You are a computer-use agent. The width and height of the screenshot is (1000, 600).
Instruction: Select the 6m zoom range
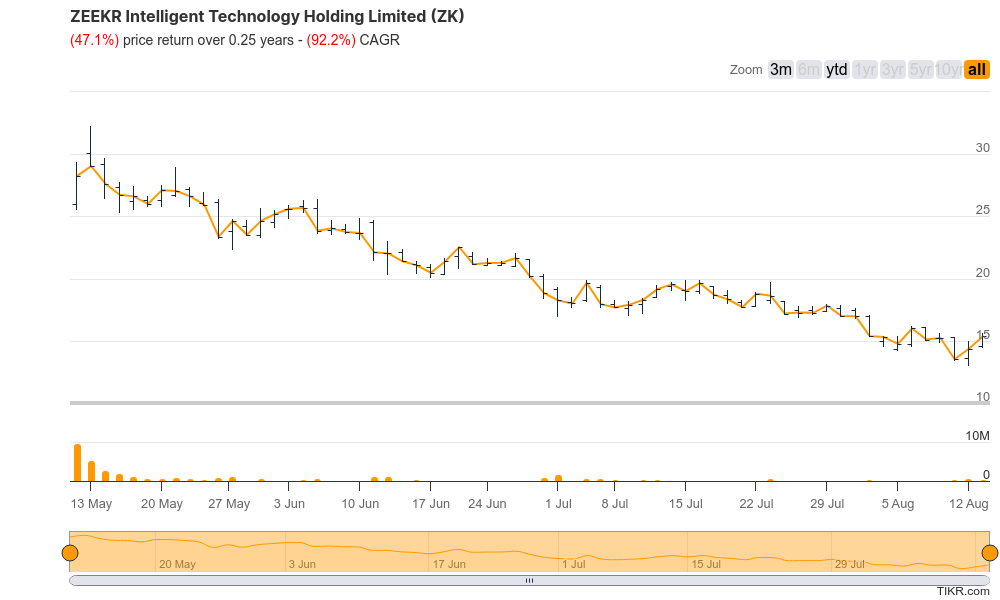click(x=806, y=69)
